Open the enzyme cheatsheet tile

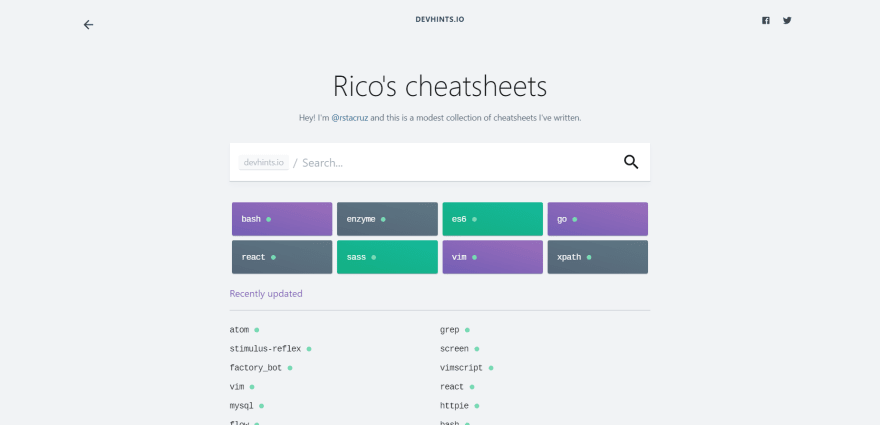click(x=387, y=219)
